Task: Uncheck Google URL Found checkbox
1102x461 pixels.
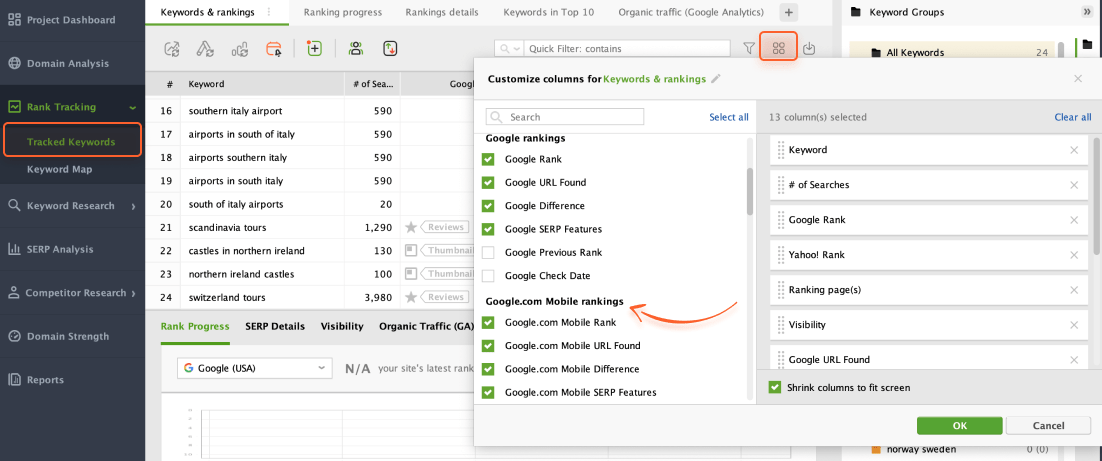Action: pyautogui.click(x=488, y=183)
